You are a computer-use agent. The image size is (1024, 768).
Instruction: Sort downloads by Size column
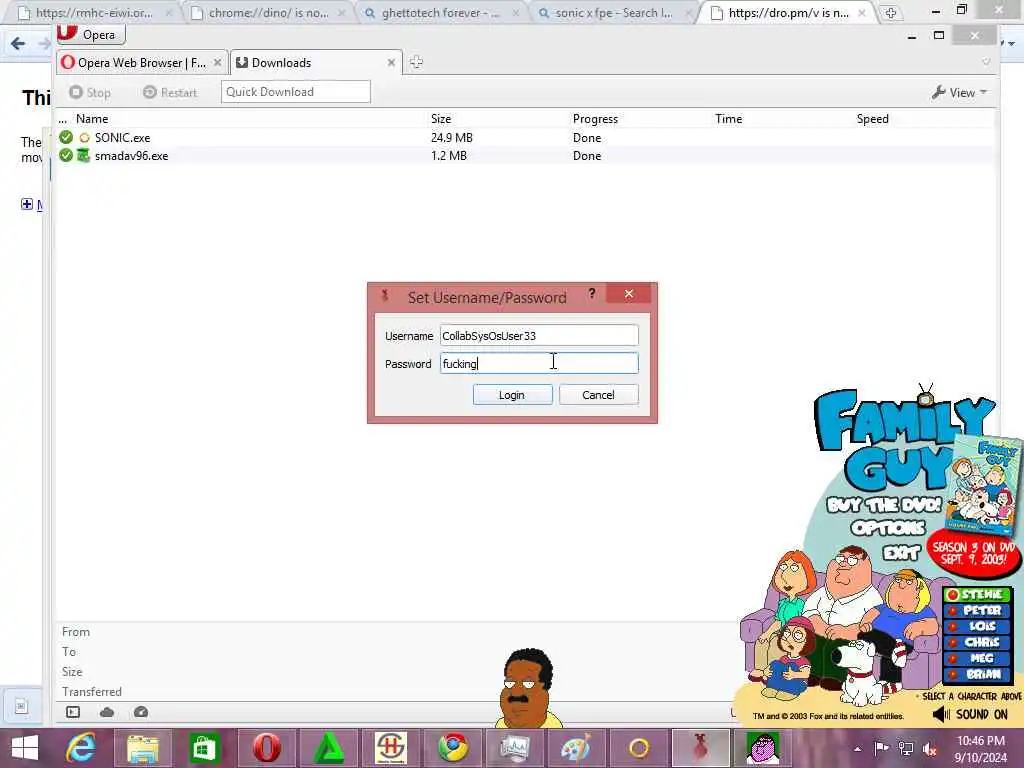441,119
